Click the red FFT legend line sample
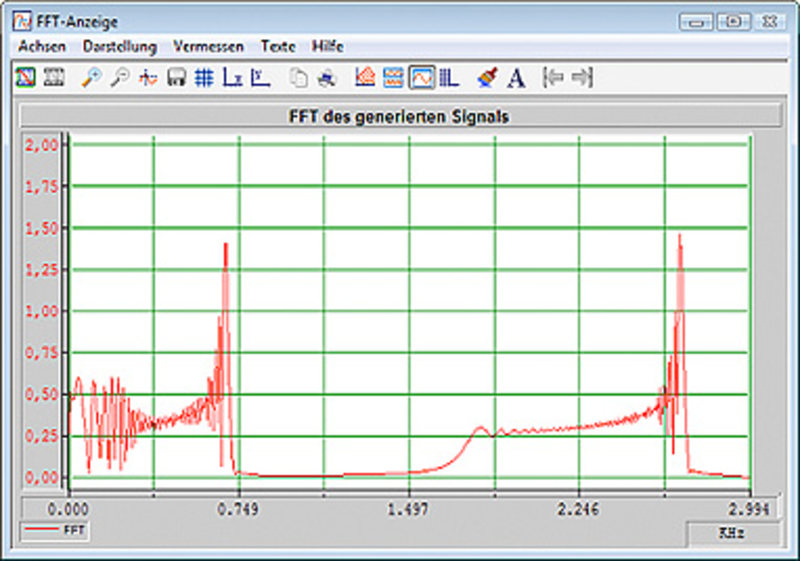This screenshot has height=561, width=800. tap(42, 529)
